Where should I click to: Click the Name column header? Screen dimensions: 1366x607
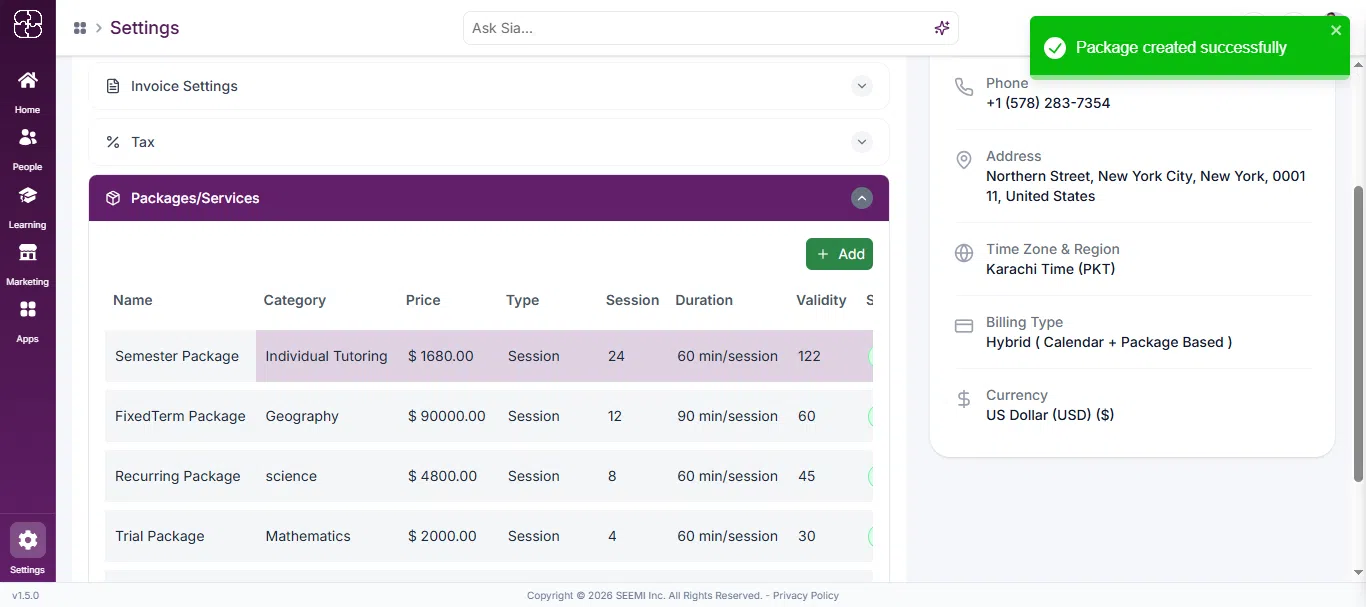point(133,300)
